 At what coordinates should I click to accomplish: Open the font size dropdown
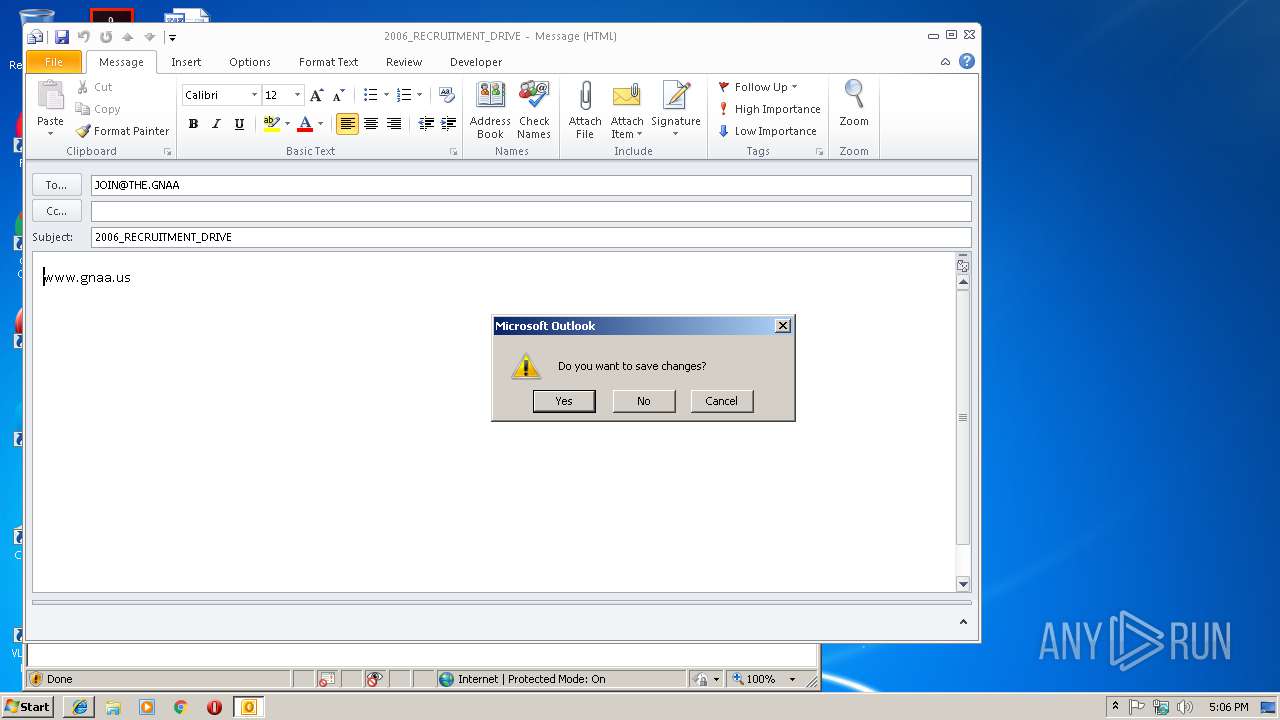click(x=297, y=95)
